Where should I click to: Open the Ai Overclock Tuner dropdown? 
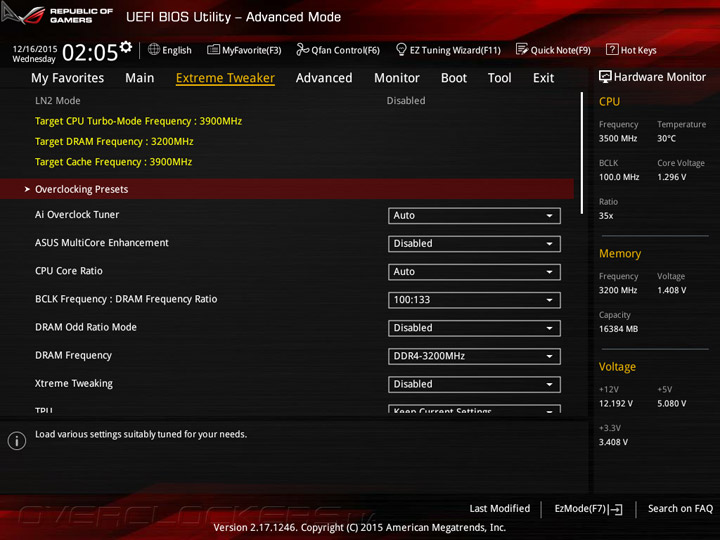point(474,215)
